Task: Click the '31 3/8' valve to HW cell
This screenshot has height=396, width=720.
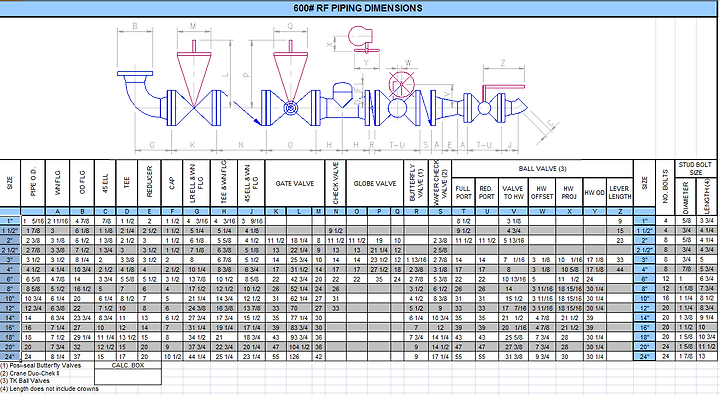Action: [513, 356]
